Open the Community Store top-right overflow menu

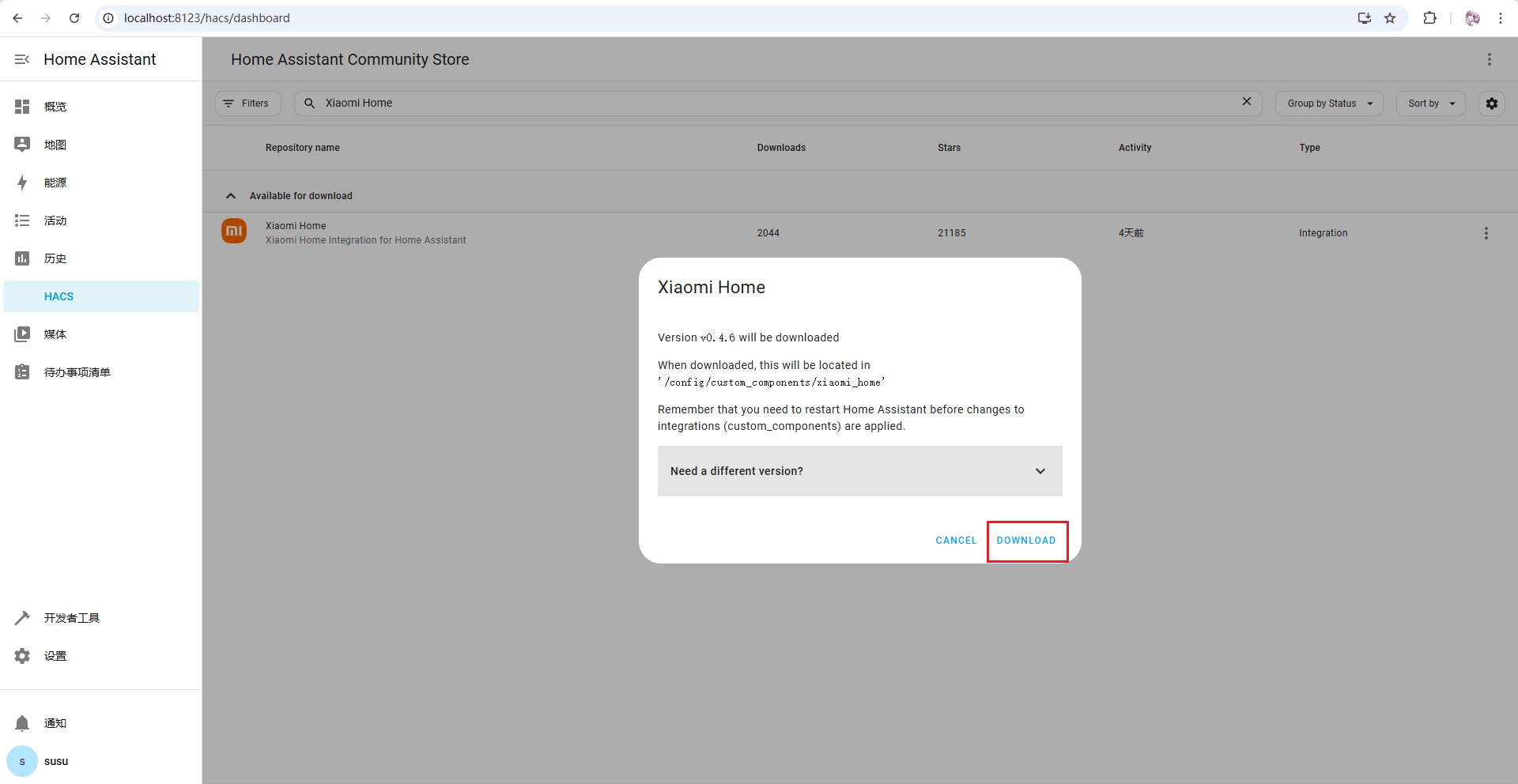coord(1489,59)
